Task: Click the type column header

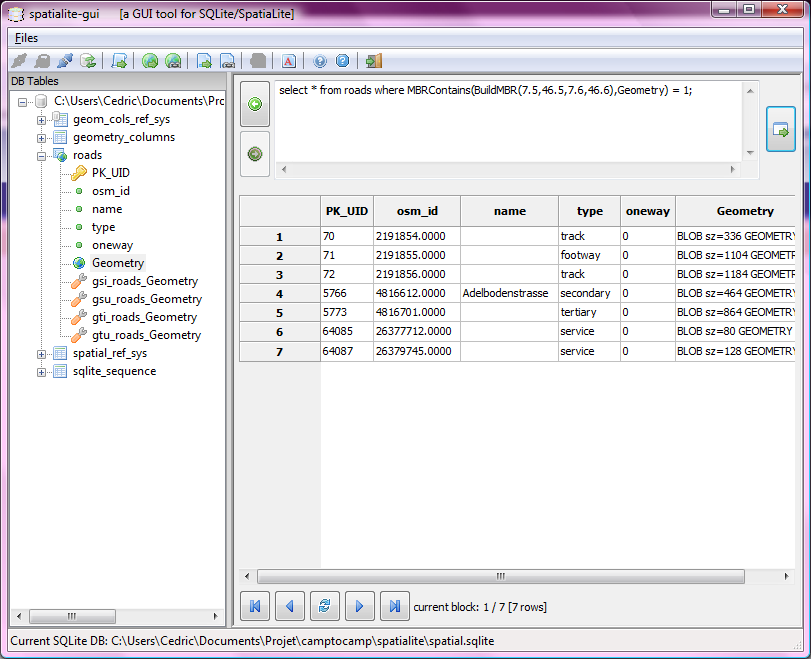Action: pos(590,211)
